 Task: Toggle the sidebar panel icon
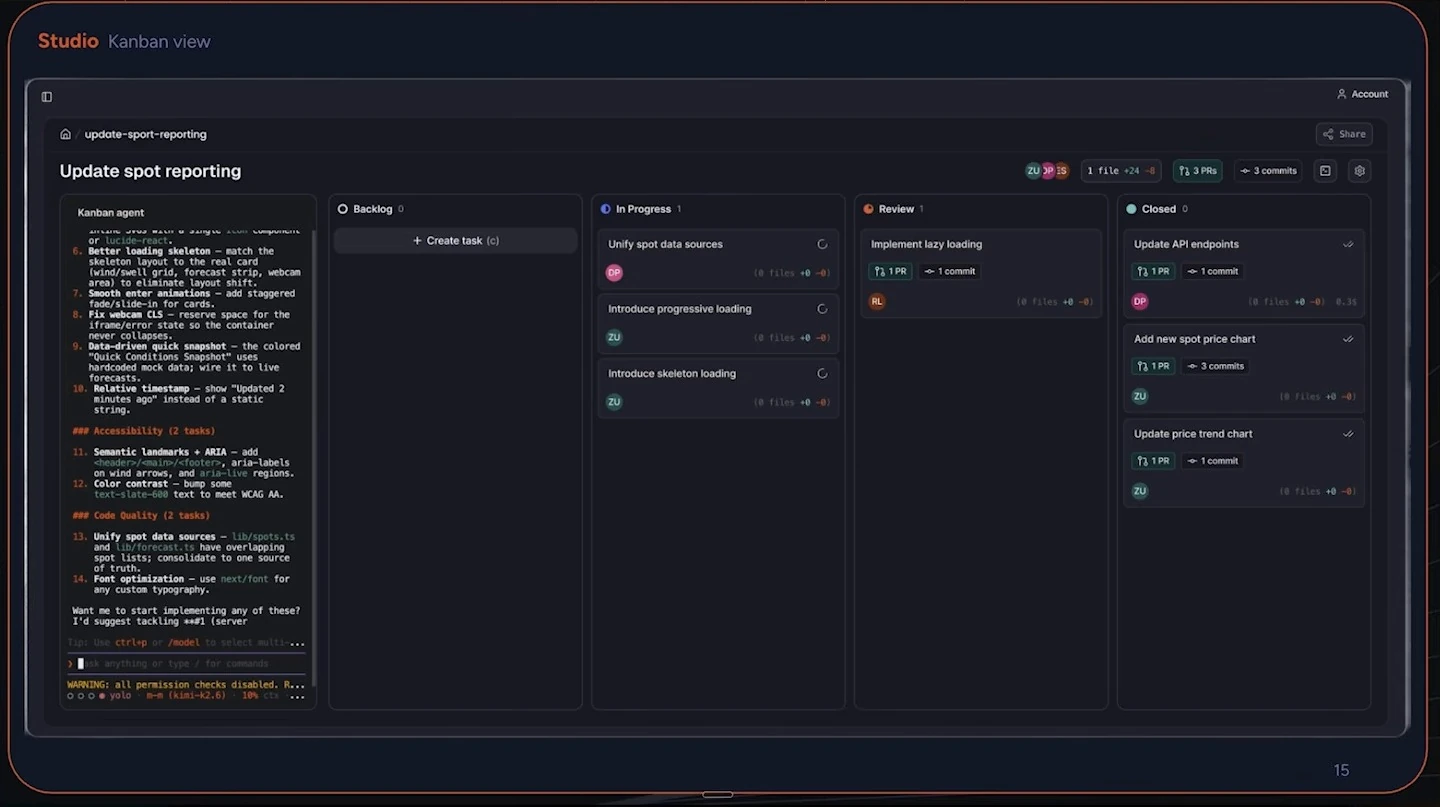pos(47,97)
